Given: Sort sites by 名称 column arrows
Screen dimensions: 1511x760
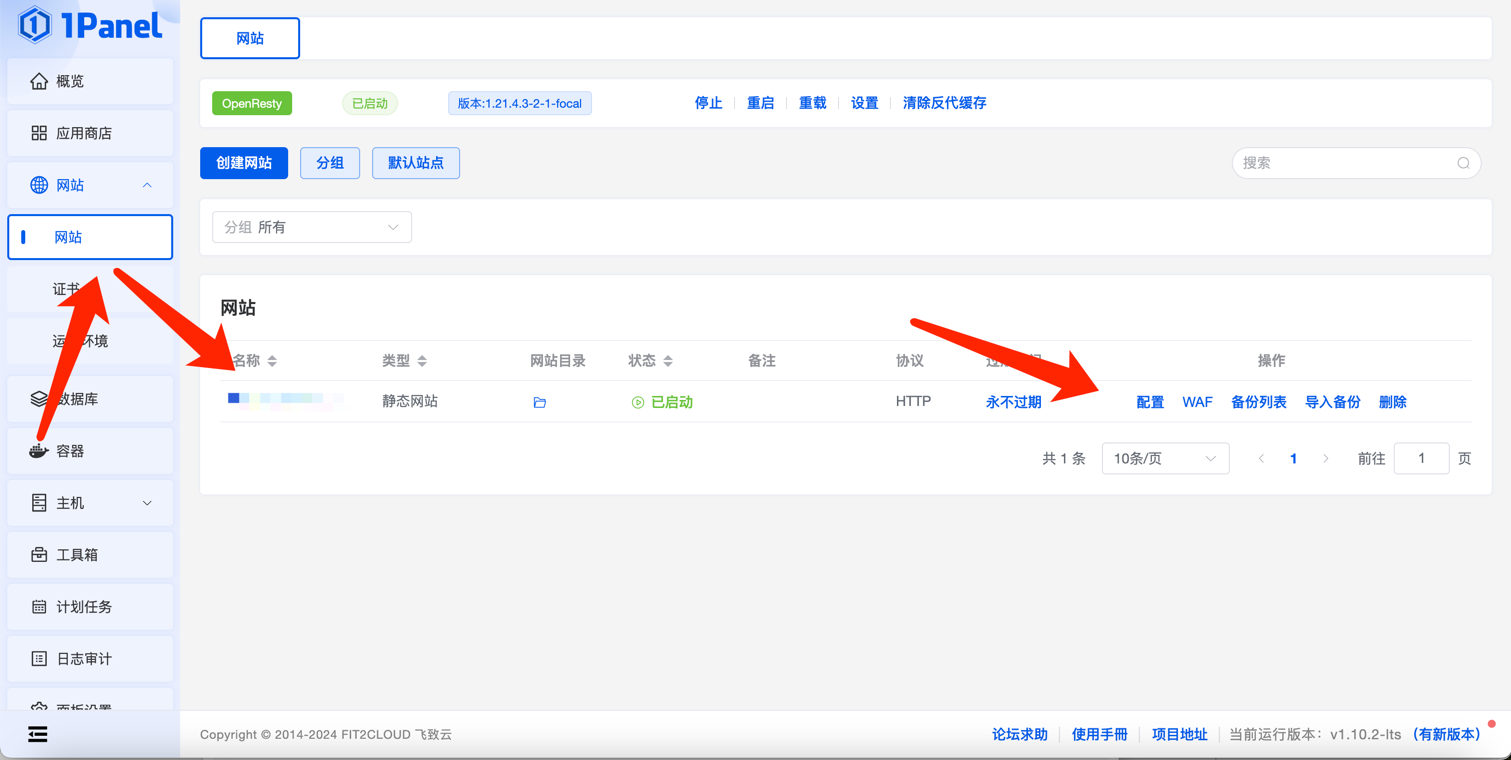Looking at the screenshot, I should tap(272, 361).
